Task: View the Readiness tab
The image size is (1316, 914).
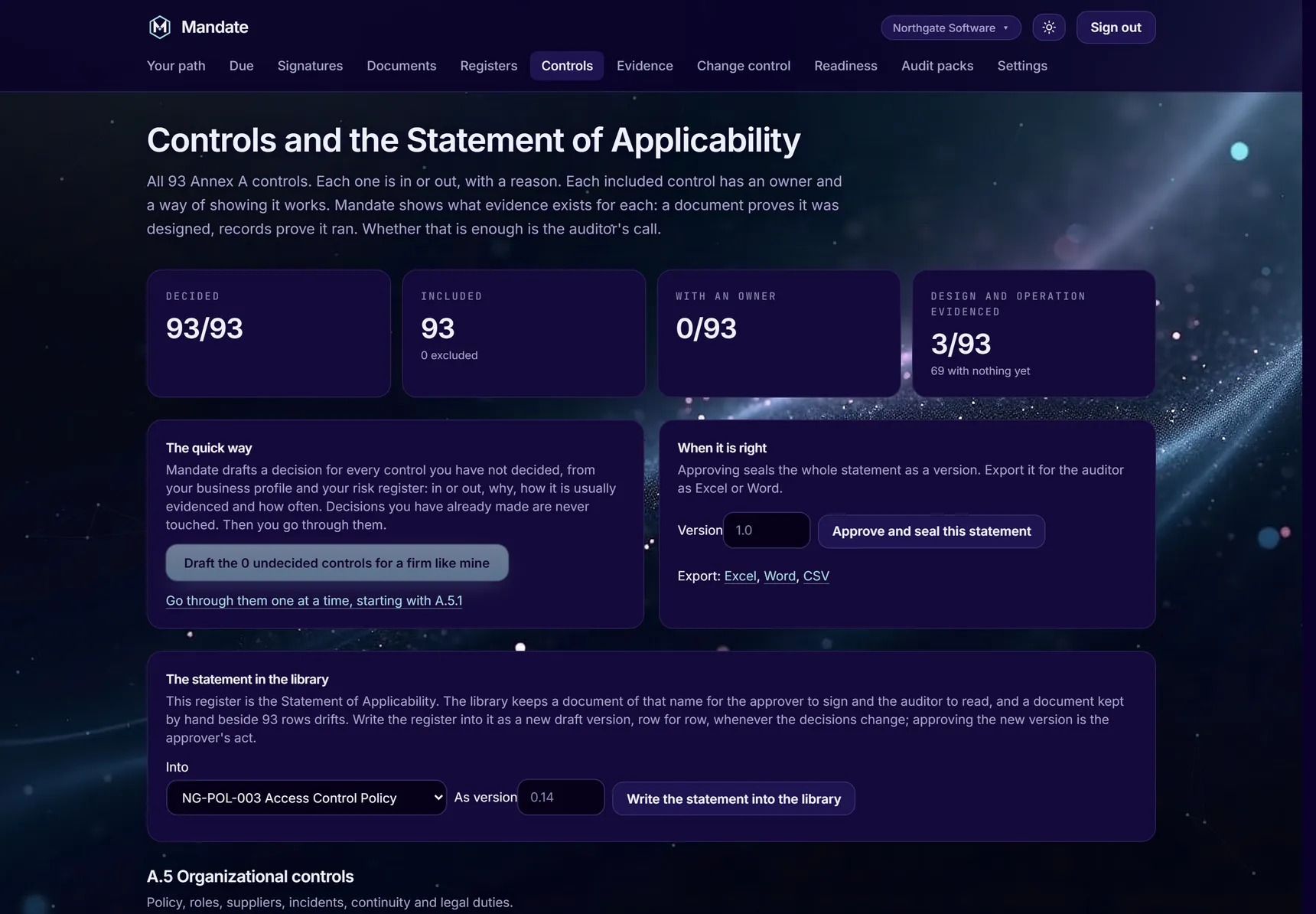Action: pos(845,66)
